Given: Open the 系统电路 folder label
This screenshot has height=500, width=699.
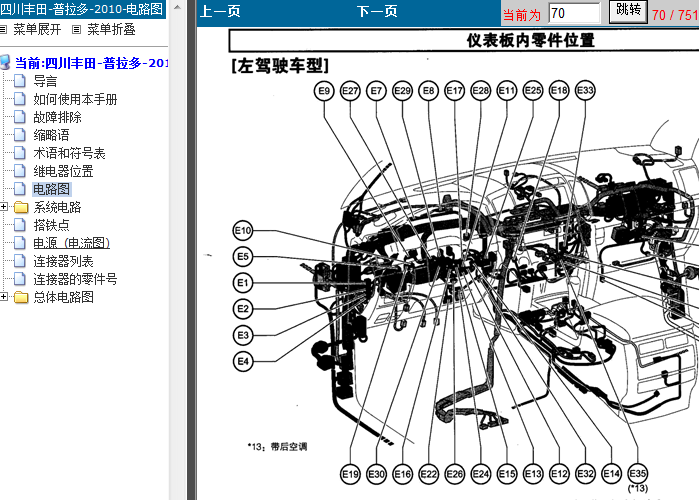Looking at the screenshot, I should 58,207.
